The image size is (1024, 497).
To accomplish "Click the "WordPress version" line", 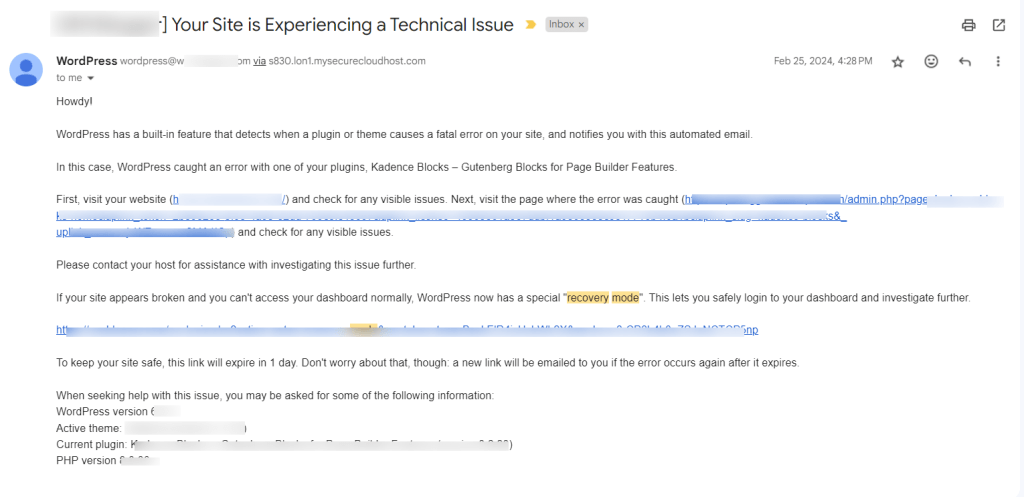I will coord(118,411).
